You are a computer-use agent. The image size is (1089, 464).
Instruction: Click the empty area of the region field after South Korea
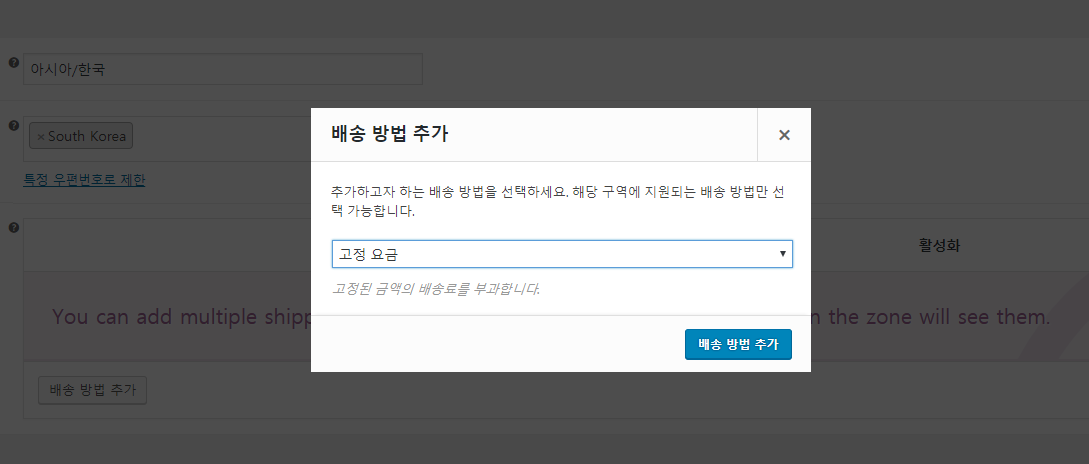pyautogui.click(x=221, y=138)
